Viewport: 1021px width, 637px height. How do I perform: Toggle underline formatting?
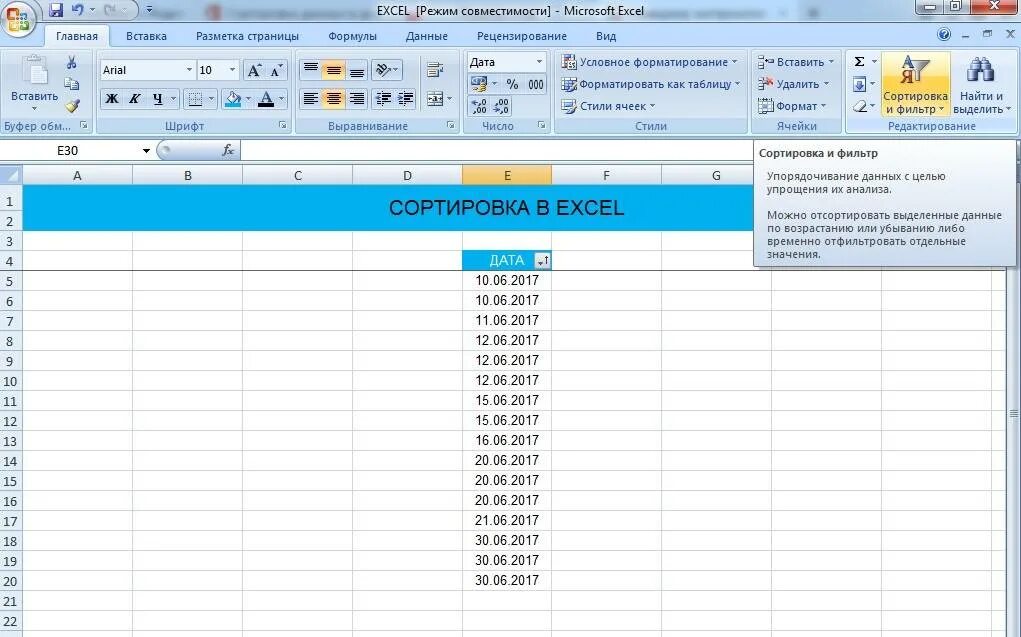pos(157,99)
